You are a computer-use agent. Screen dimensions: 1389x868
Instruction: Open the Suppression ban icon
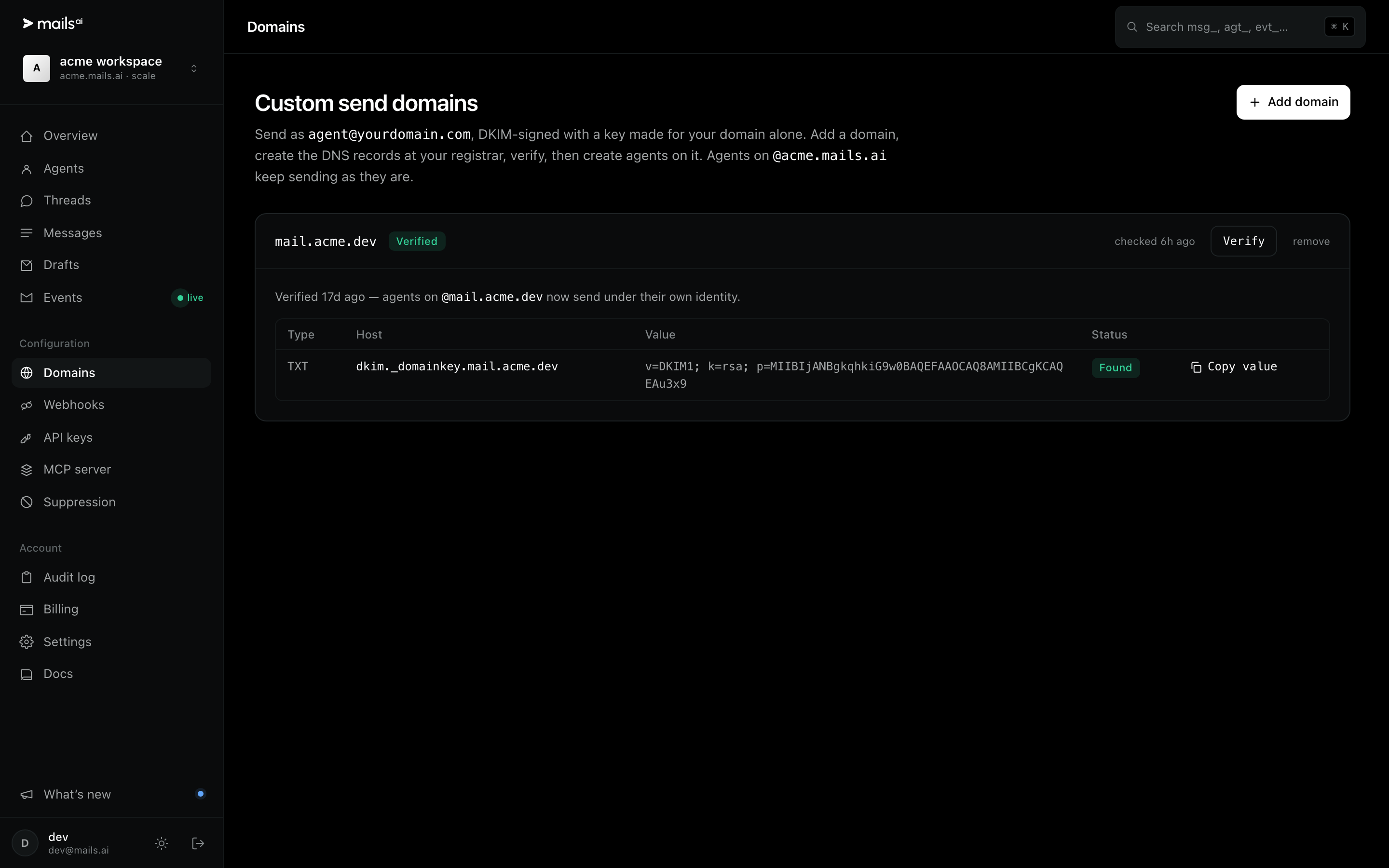tap(27, 502)
